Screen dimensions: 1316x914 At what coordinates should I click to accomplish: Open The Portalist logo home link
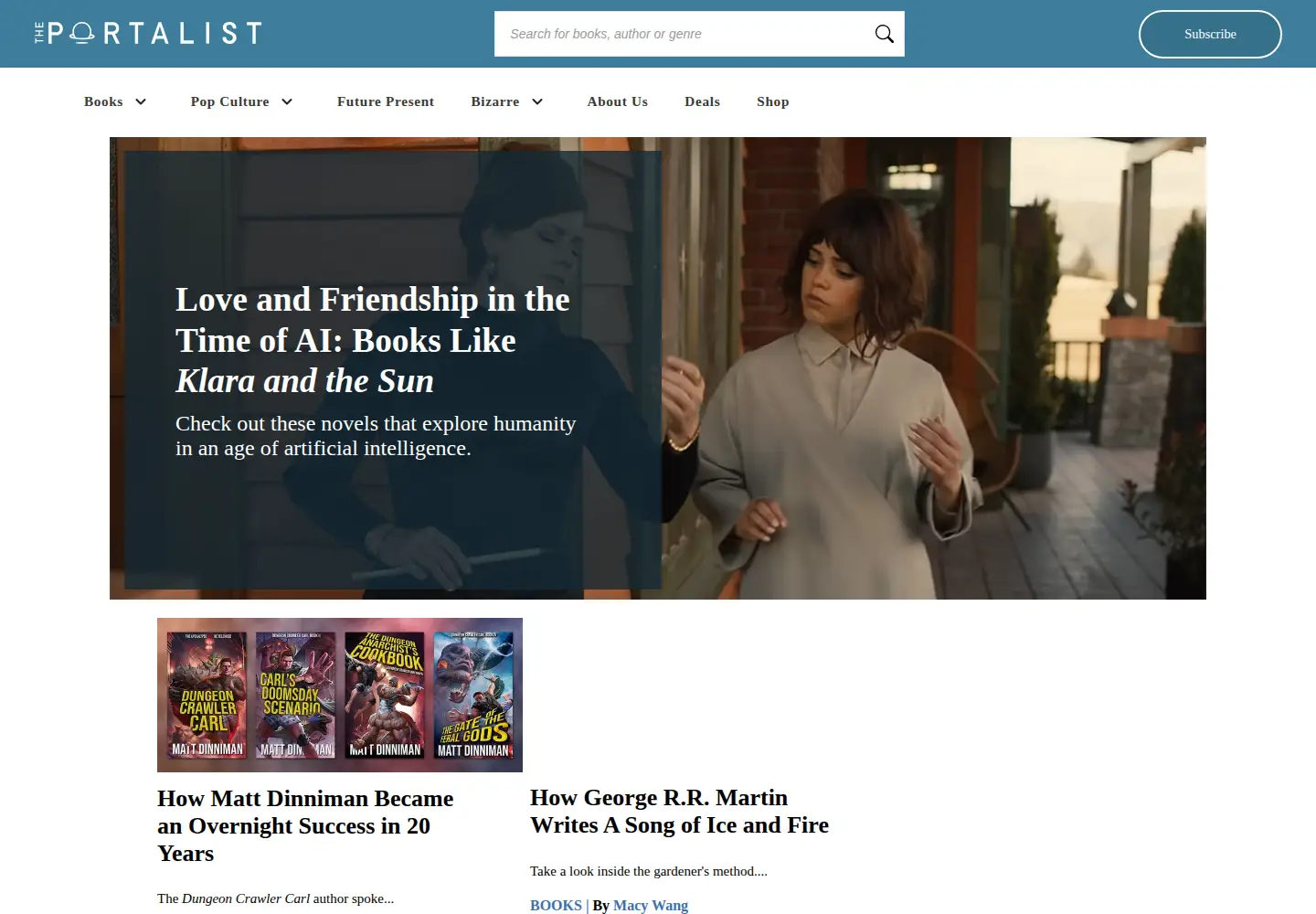click(148, 33)
